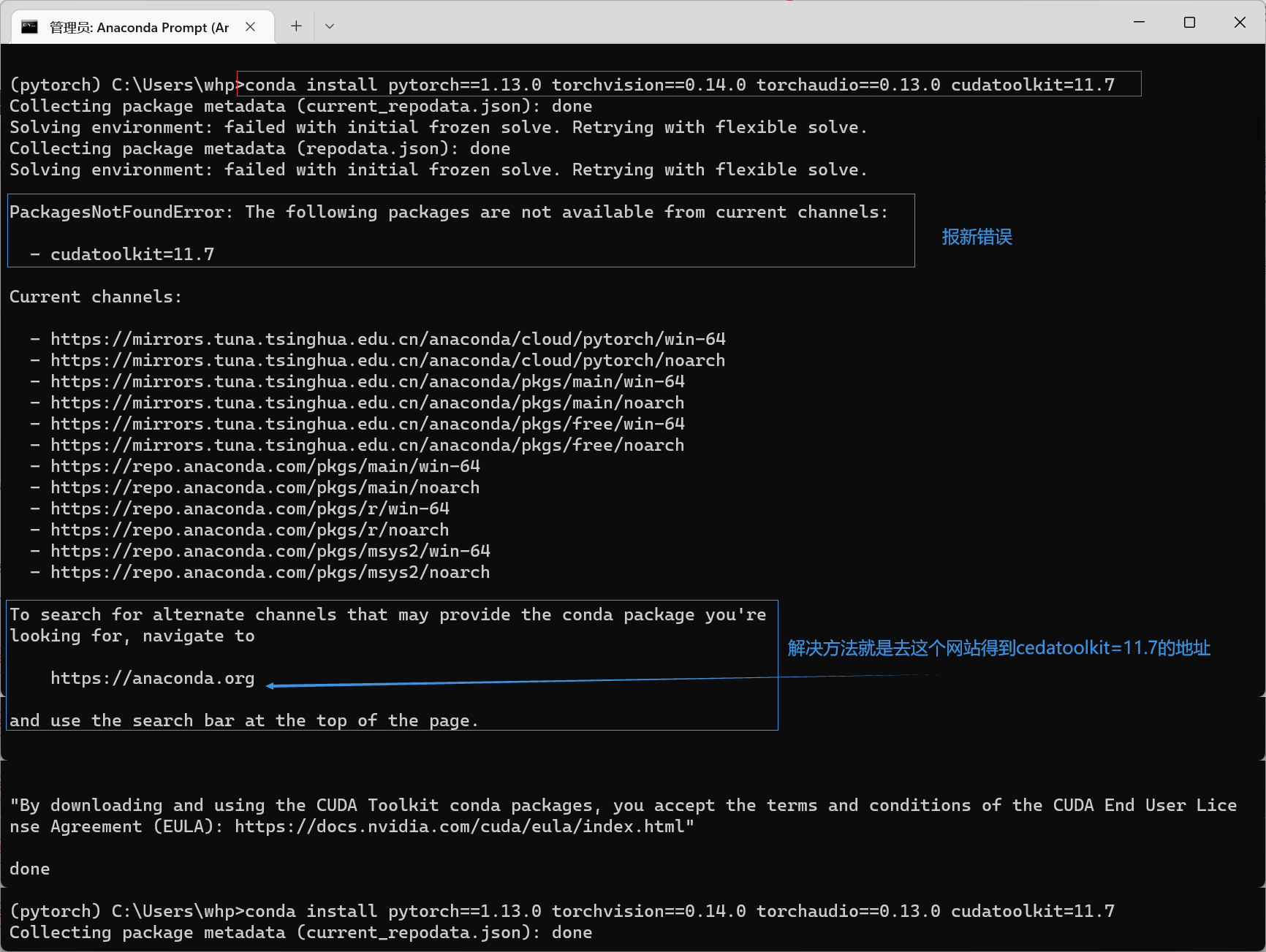The height and width of the screenshot is (952, 1266).
Task: Open a new terminal tab with plus icon
Action: [295, 26]
